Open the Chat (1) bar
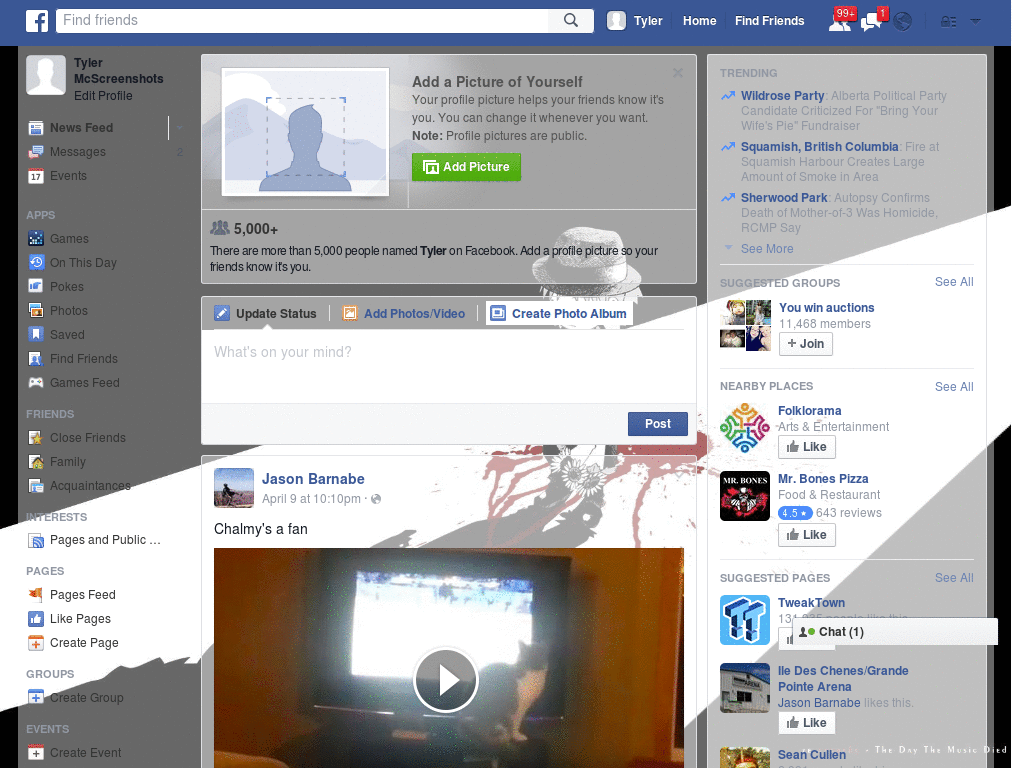 click(x=895, y=632)
